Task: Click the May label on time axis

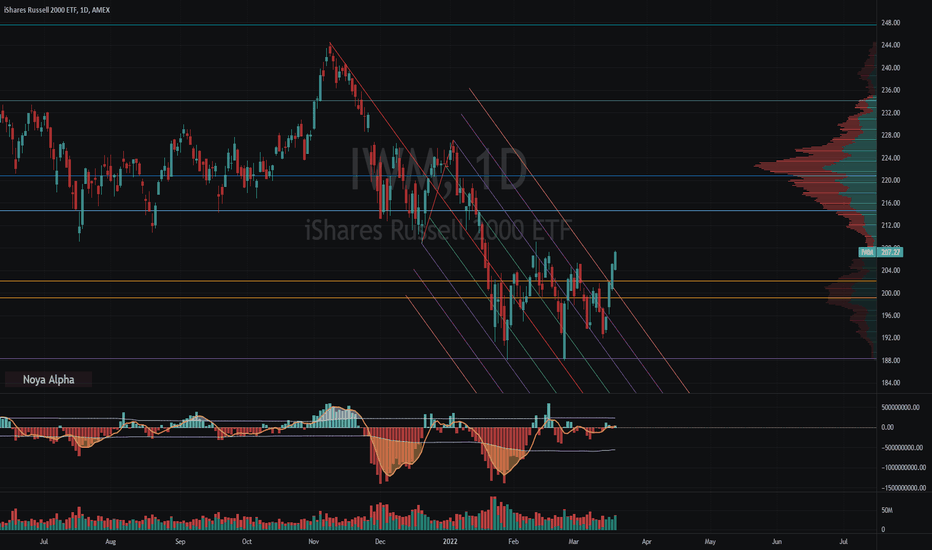Action: coord(710,542)
